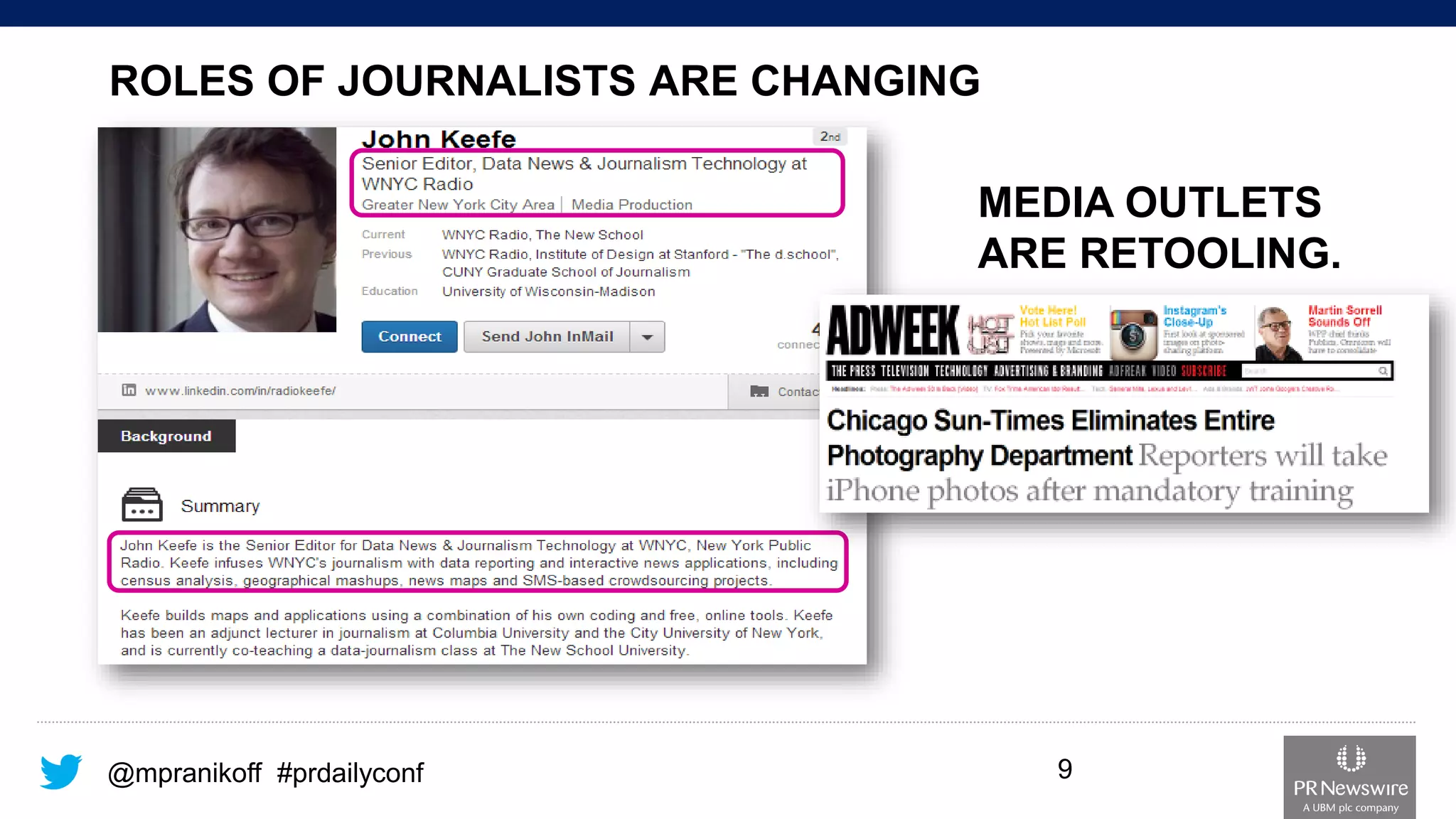Click slide page number 9

[1064, 769]
